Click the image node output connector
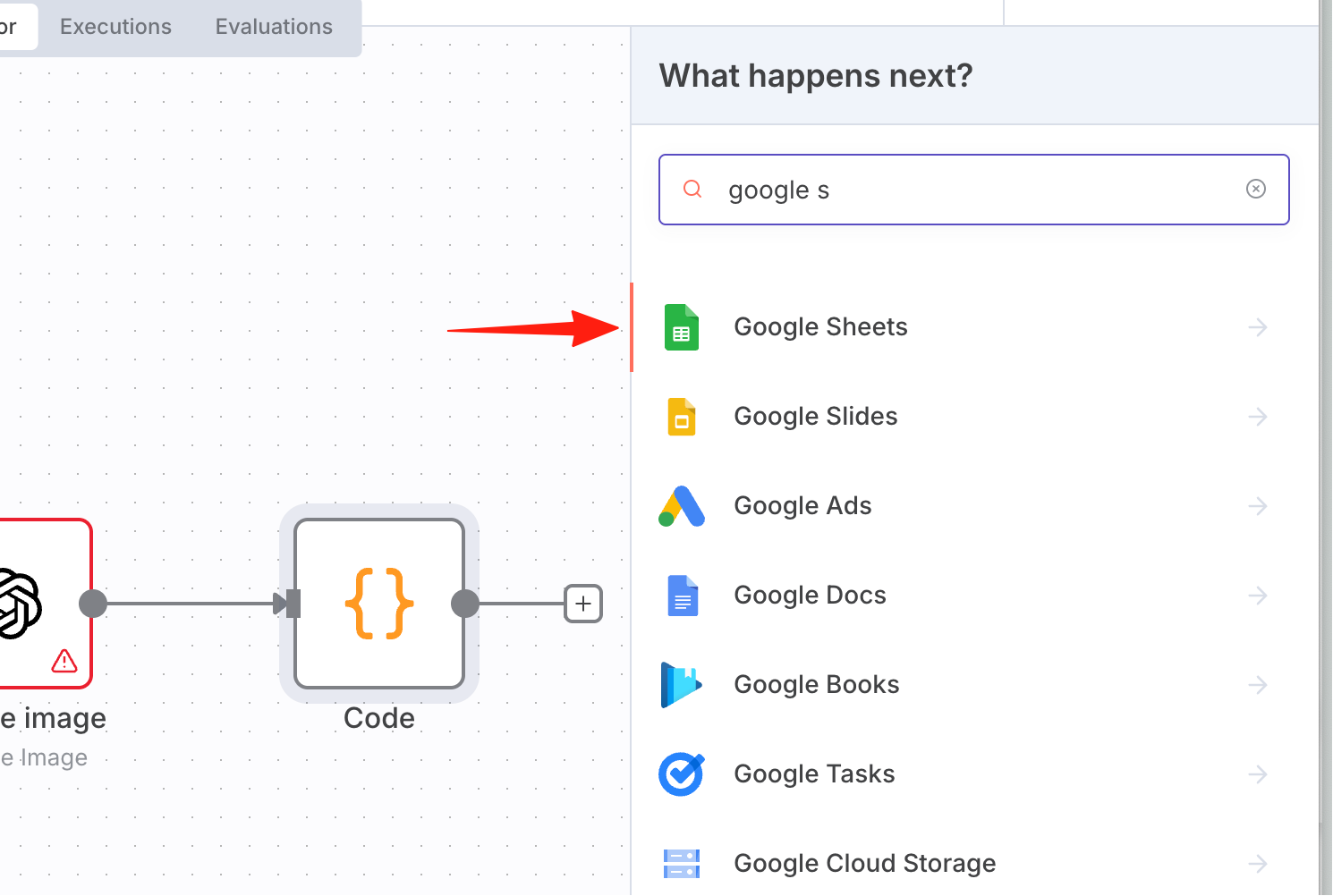1333x896 pixels. (93, 604)
